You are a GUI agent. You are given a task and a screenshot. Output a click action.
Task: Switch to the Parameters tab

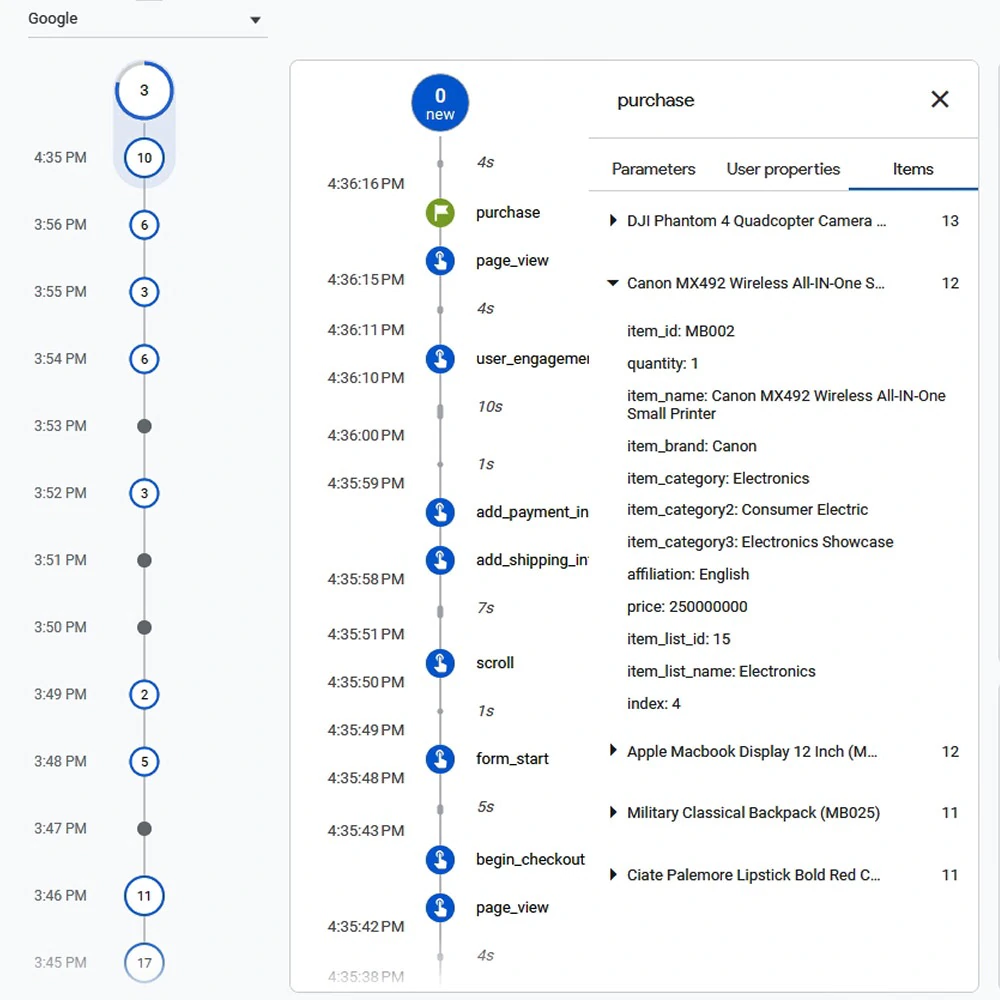(x=653, y=169)
